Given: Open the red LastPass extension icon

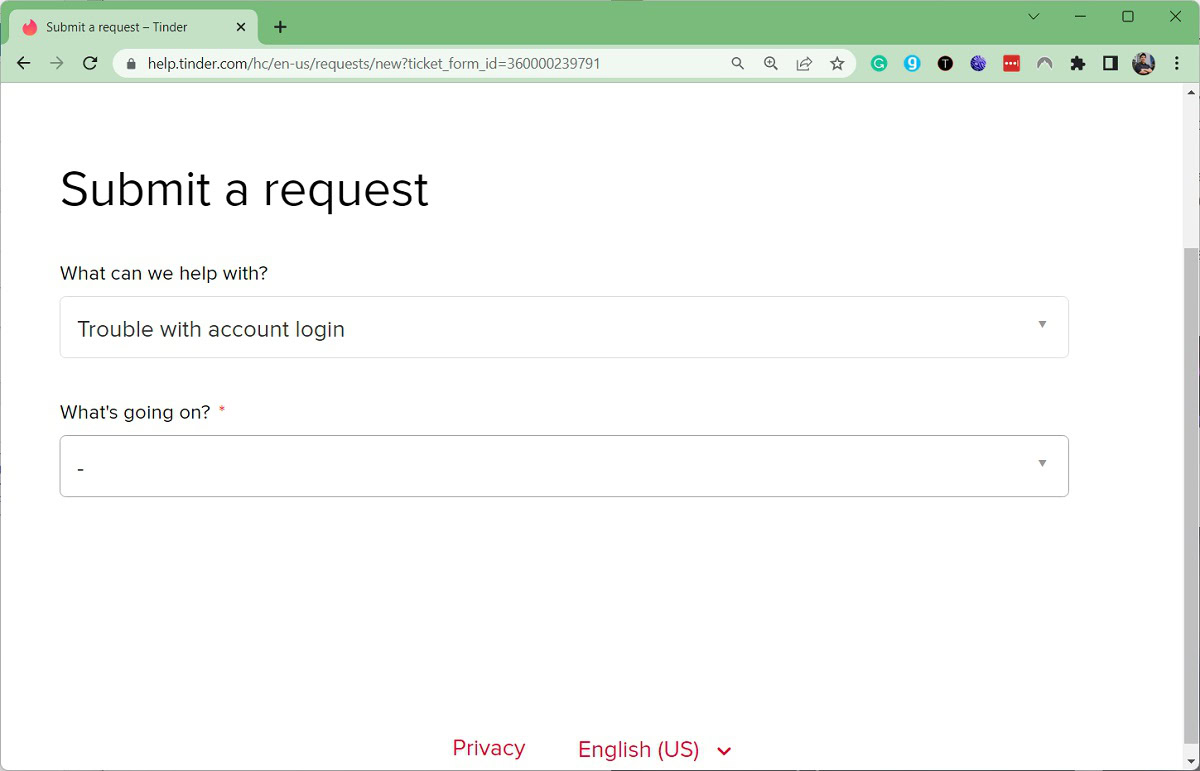Looking at the screenshot, I should point(1011,63).
